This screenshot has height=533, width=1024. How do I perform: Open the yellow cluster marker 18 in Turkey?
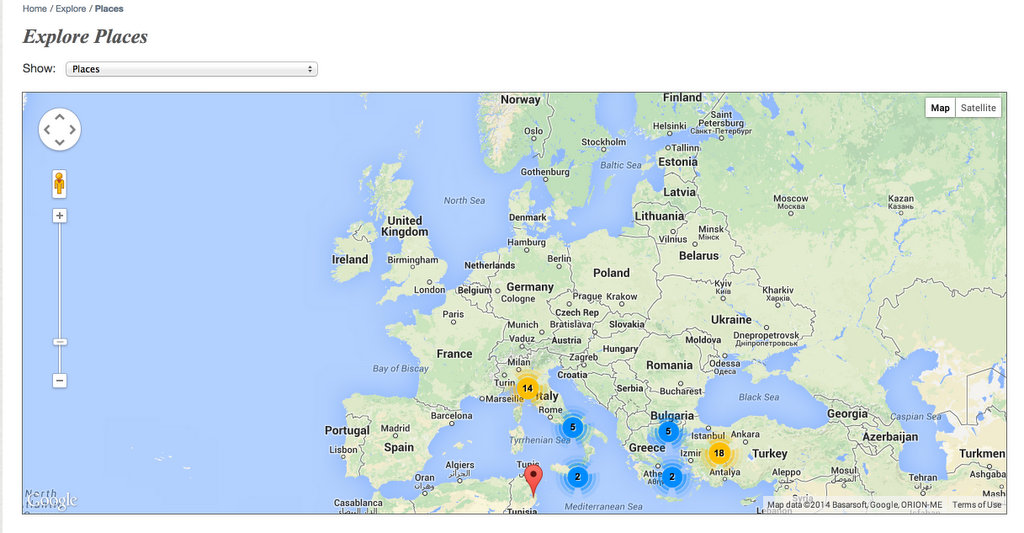[719, 453]
